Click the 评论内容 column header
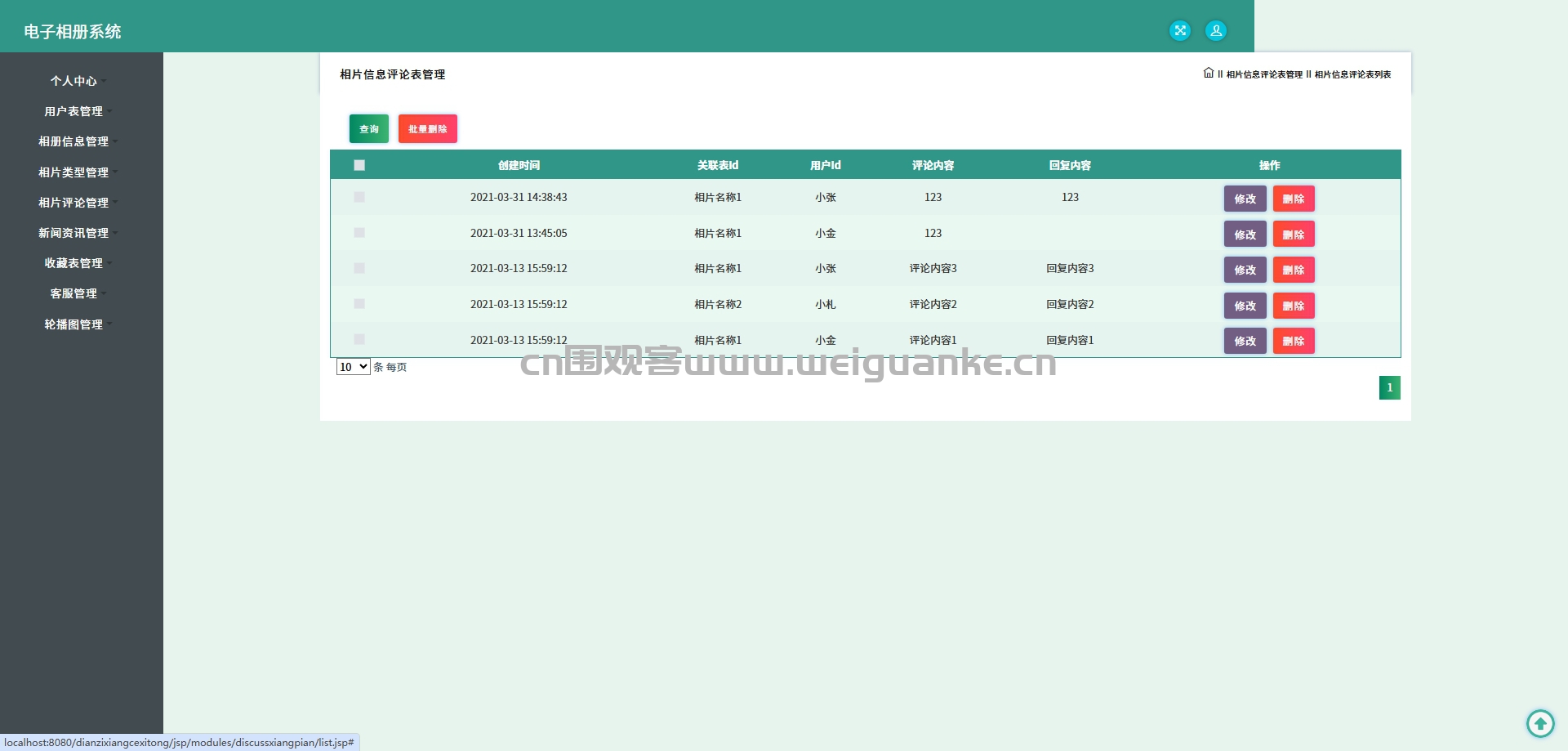This screenshot has width=1568, height=751. click(x=933, y=165)
